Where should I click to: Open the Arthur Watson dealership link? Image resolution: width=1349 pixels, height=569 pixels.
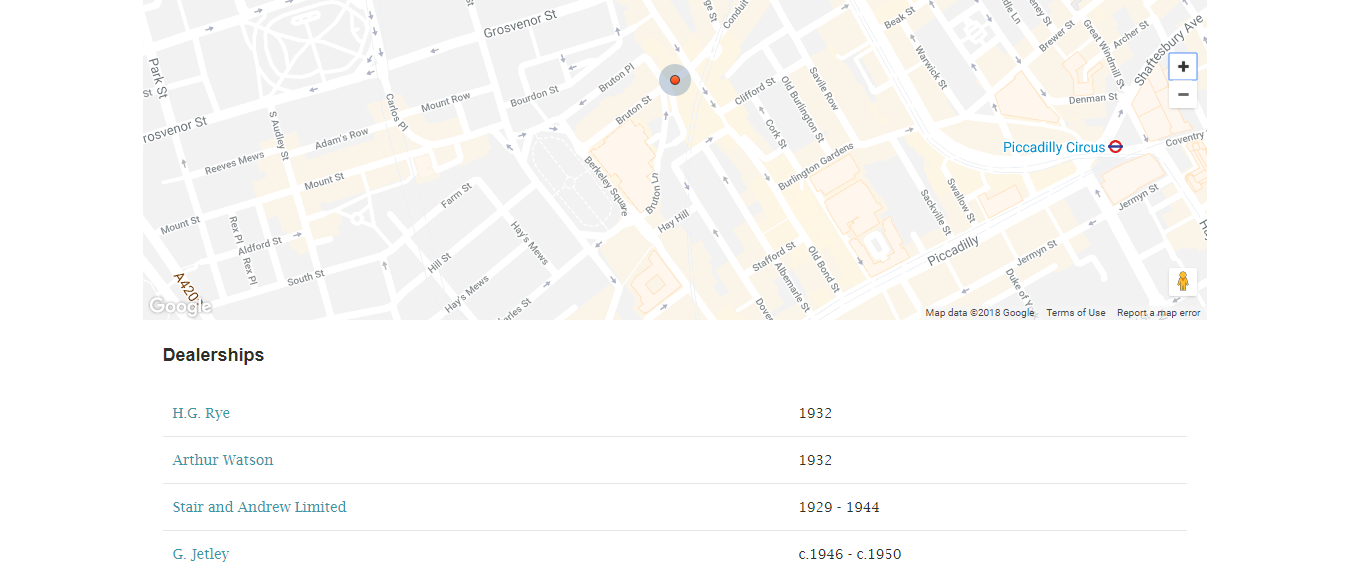pyautogui.click(x=222, y=460)
